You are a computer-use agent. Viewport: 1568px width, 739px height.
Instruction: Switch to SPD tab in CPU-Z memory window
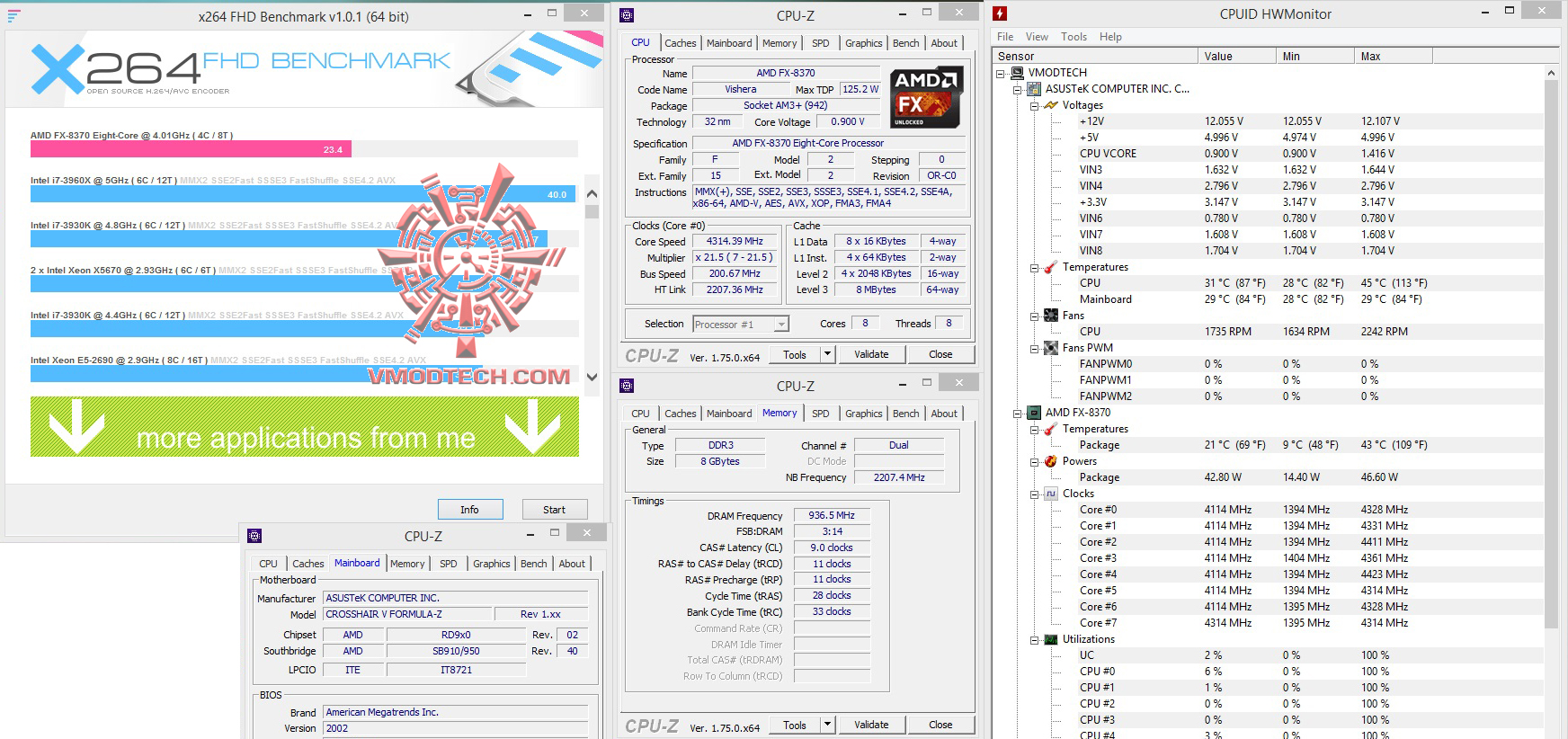point(820,414)
